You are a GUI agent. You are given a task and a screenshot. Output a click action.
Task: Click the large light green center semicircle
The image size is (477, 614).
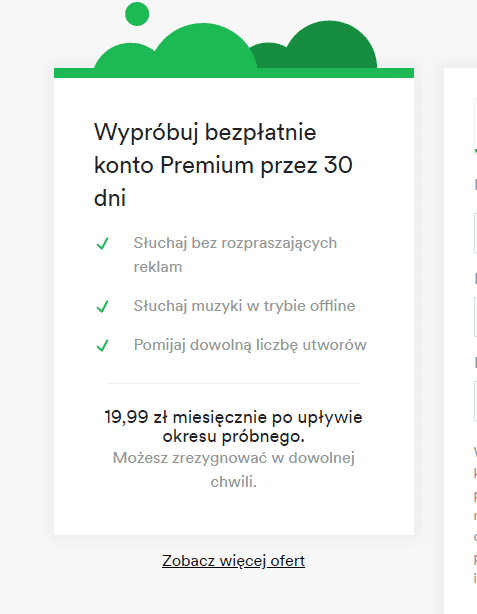(206, 47)
